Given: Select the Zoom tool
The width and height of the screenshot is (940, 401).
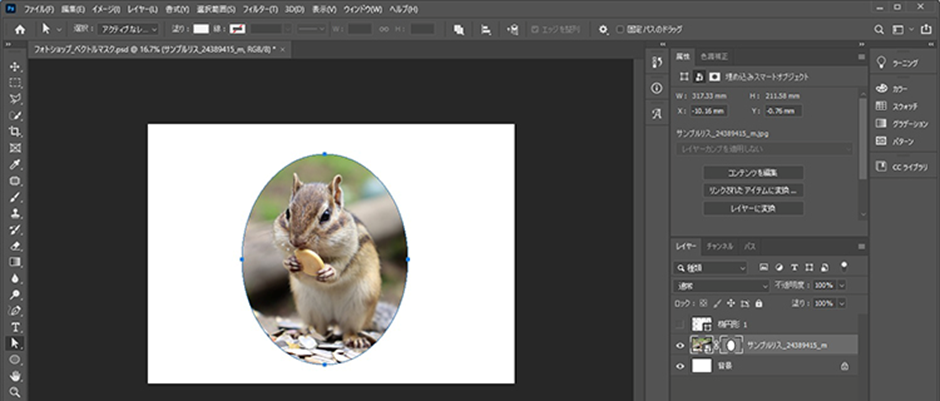Looking at the screenshot, I should (15, 392).
